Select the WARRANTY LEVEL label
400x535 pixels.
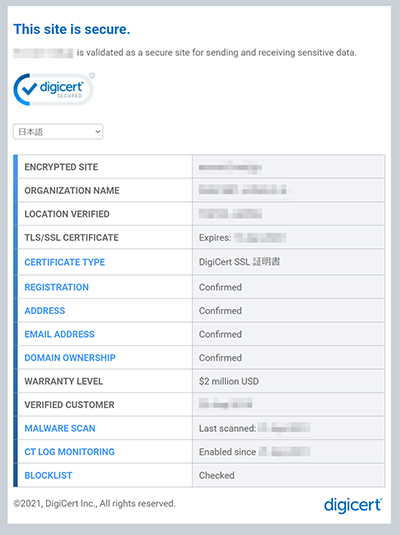pyautogui.click(x=63, y=381)
